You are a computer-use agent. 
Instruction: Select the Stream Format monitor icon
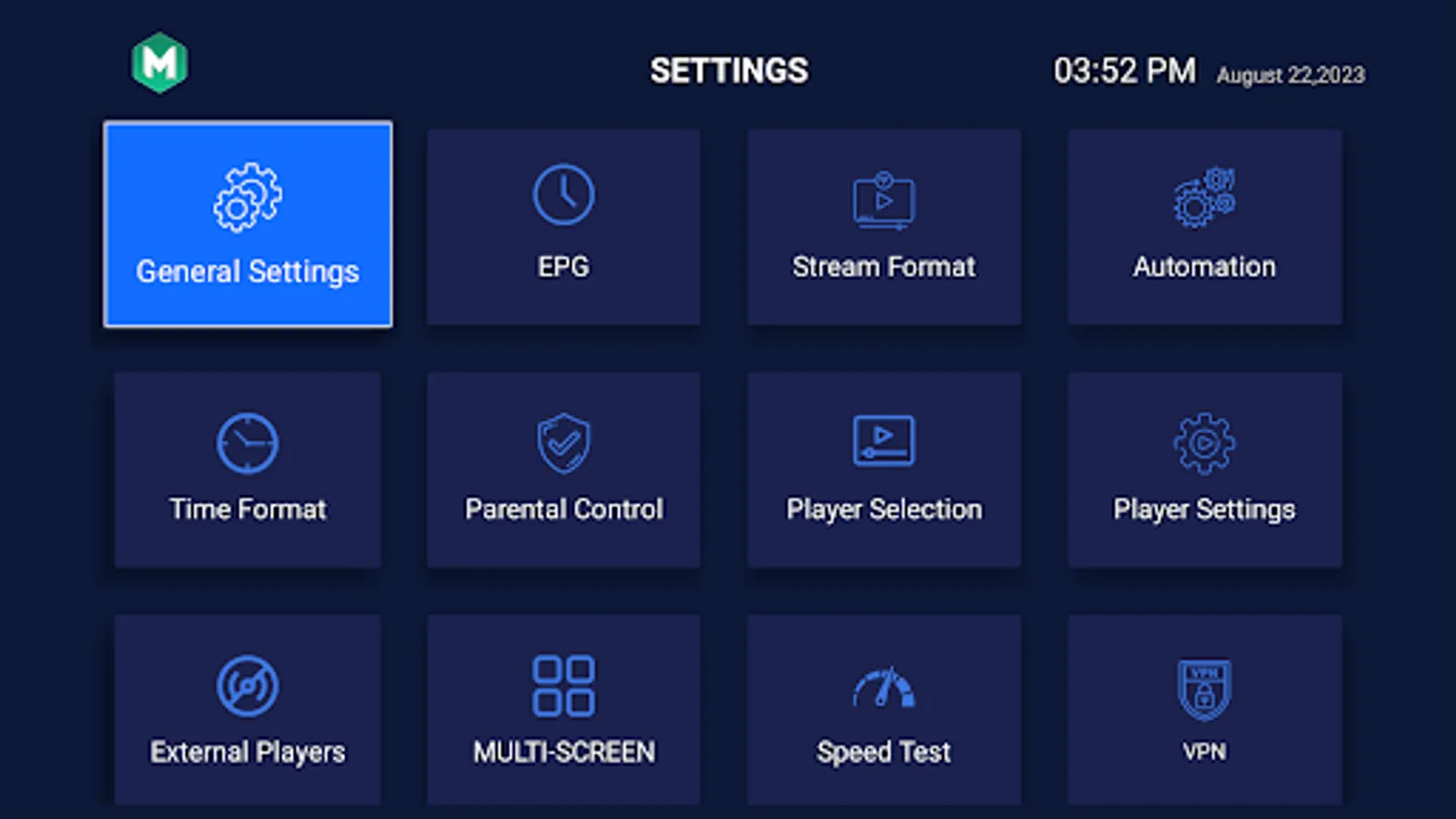pyautogui.click(x=884, y=199)
